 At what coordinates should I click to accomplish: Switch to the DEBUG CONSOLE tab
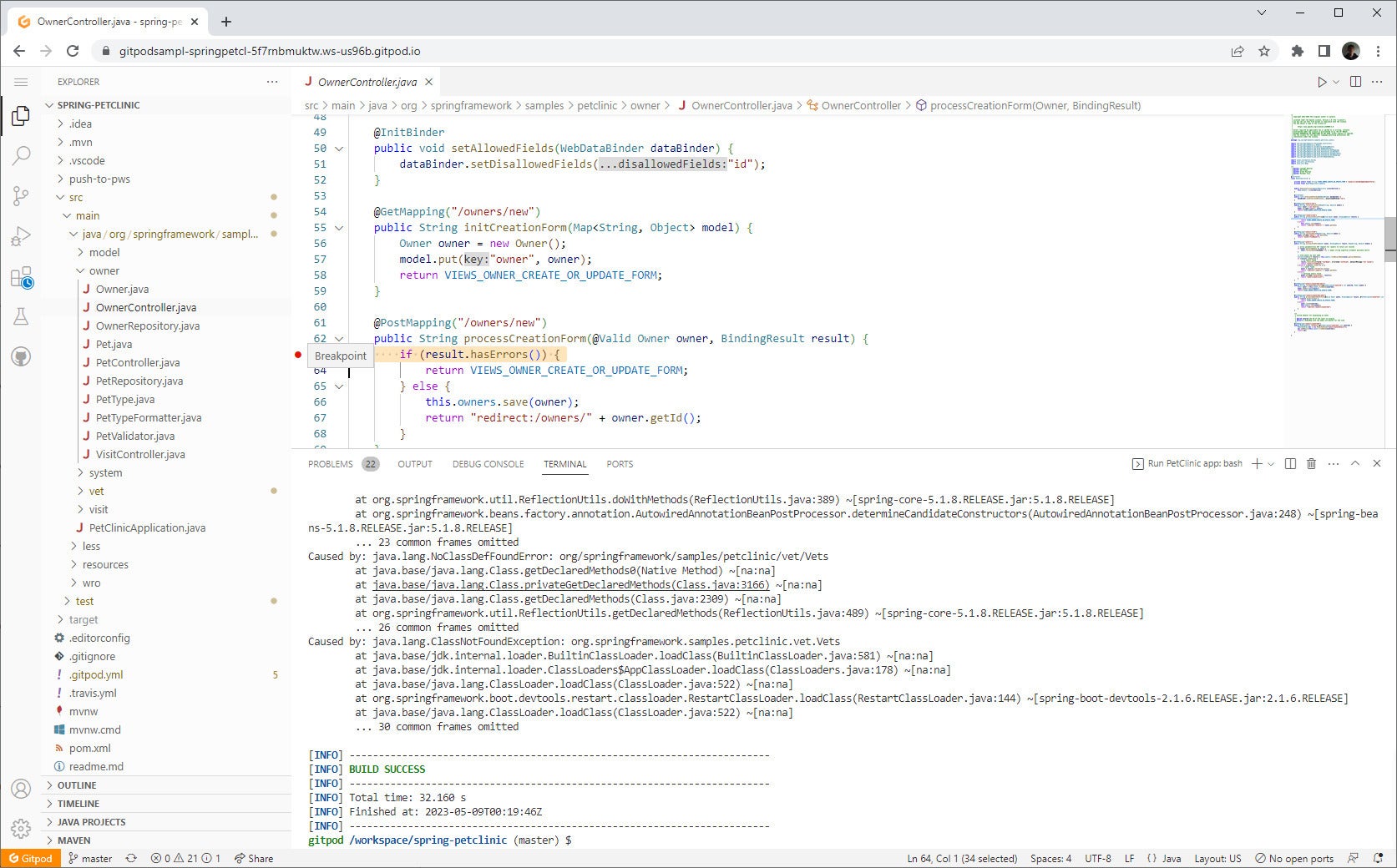(x=488, y=464)
